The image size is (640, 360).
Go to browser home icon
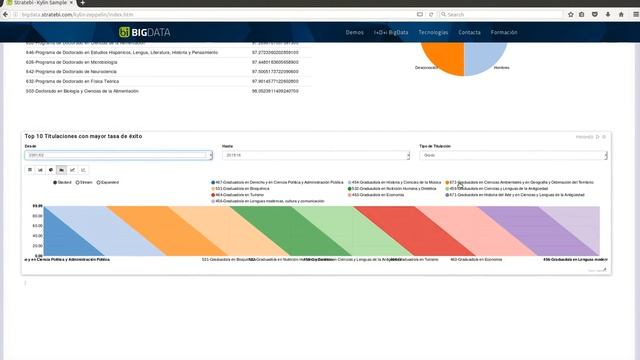621,14
